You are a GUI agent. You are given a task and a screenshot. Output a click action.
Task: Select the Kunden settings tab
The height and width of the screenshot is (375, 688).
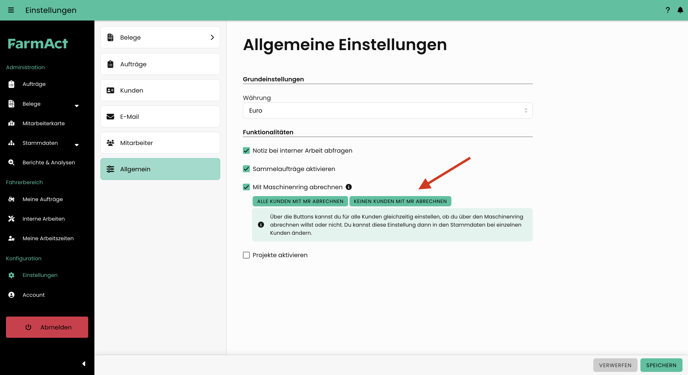point(160,90)
